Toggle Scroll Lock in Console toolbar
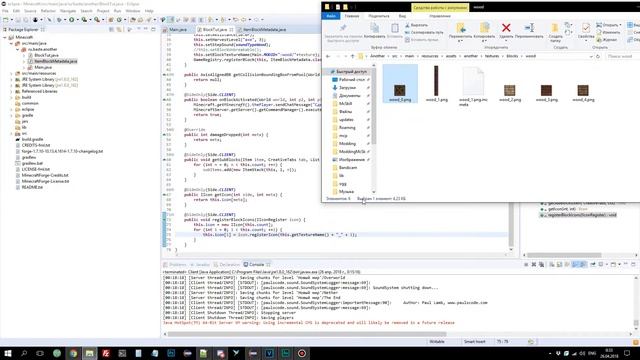Image resolution: width=640 pixels, height=360 pixels. [560, 264]
